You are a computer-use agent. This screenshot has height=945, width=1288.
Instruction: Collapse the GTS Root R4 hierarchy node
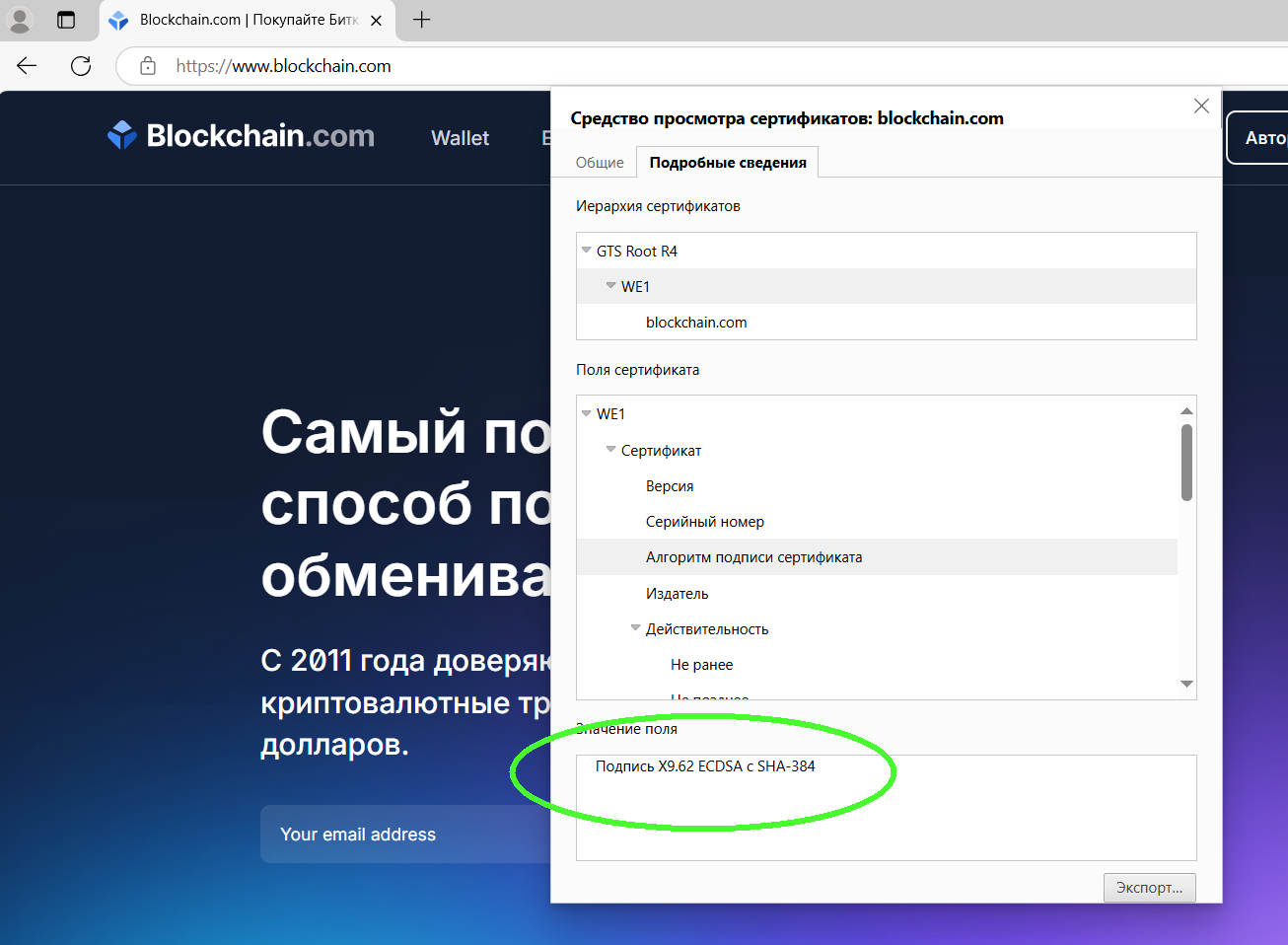click(x=587, y=251)
